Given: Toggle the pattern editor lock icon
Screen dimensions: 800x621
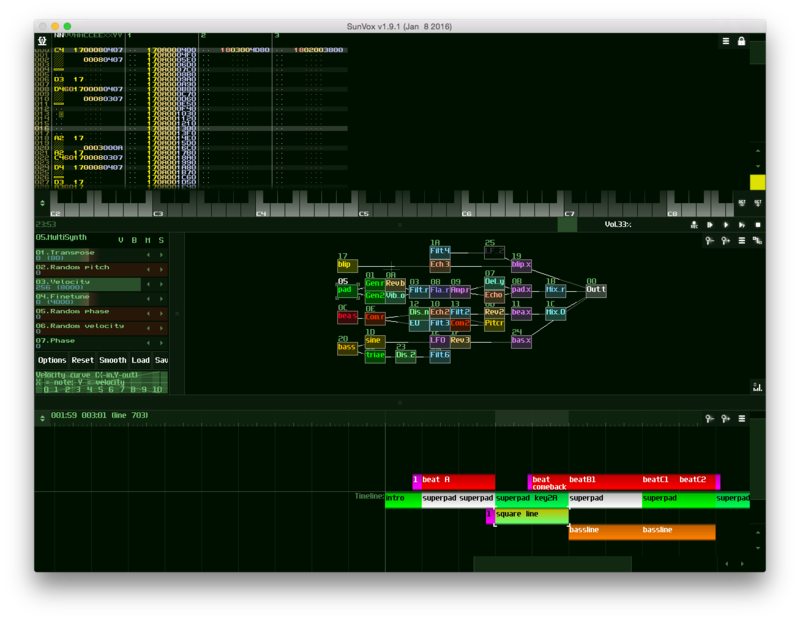Looking at the screenshot, I should point(741,41).
